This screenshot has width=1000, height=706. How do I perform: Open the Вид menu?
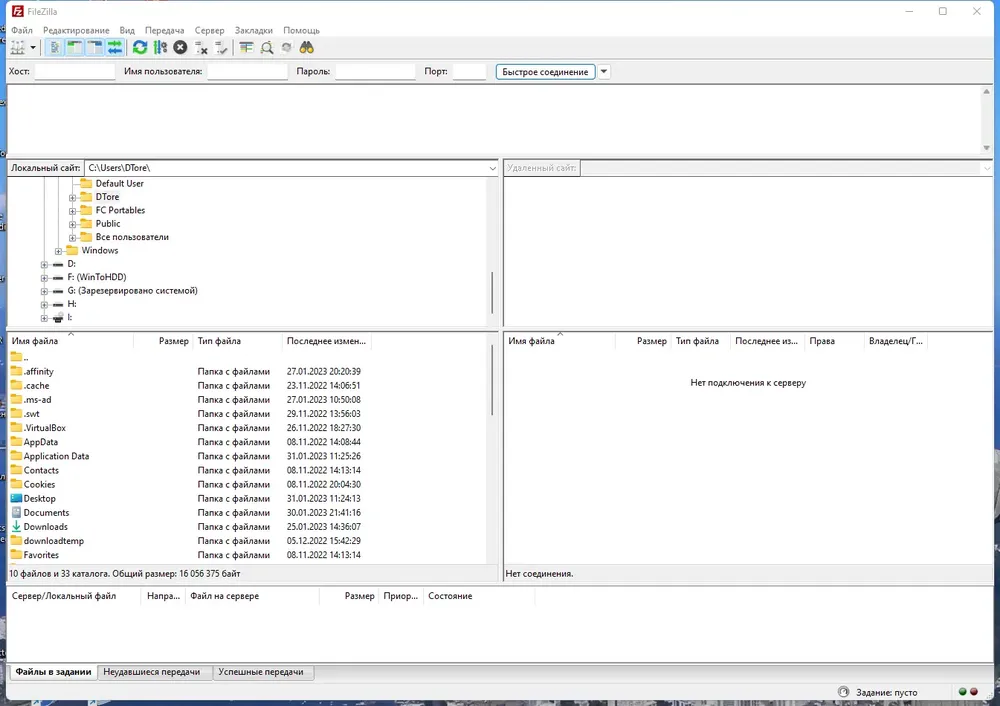(127, 30)
